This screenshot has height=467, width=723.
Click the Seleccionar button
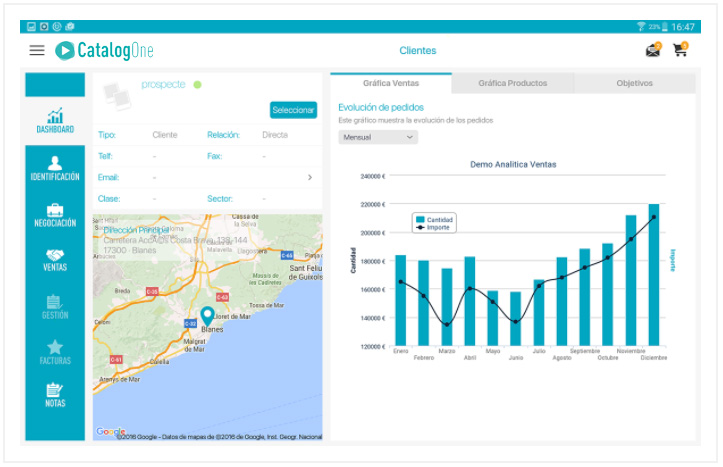click(293, 110)
